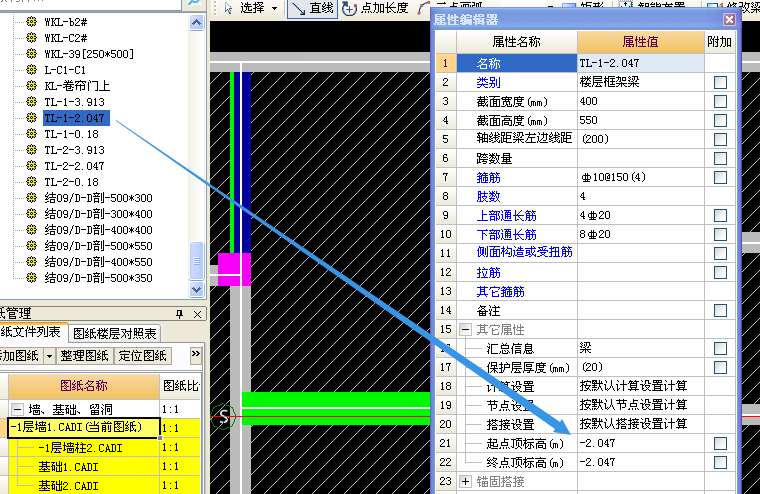760x494 pixels.
Task: Edit the 截面宽度 value cell 400
Action: point(641,101)
